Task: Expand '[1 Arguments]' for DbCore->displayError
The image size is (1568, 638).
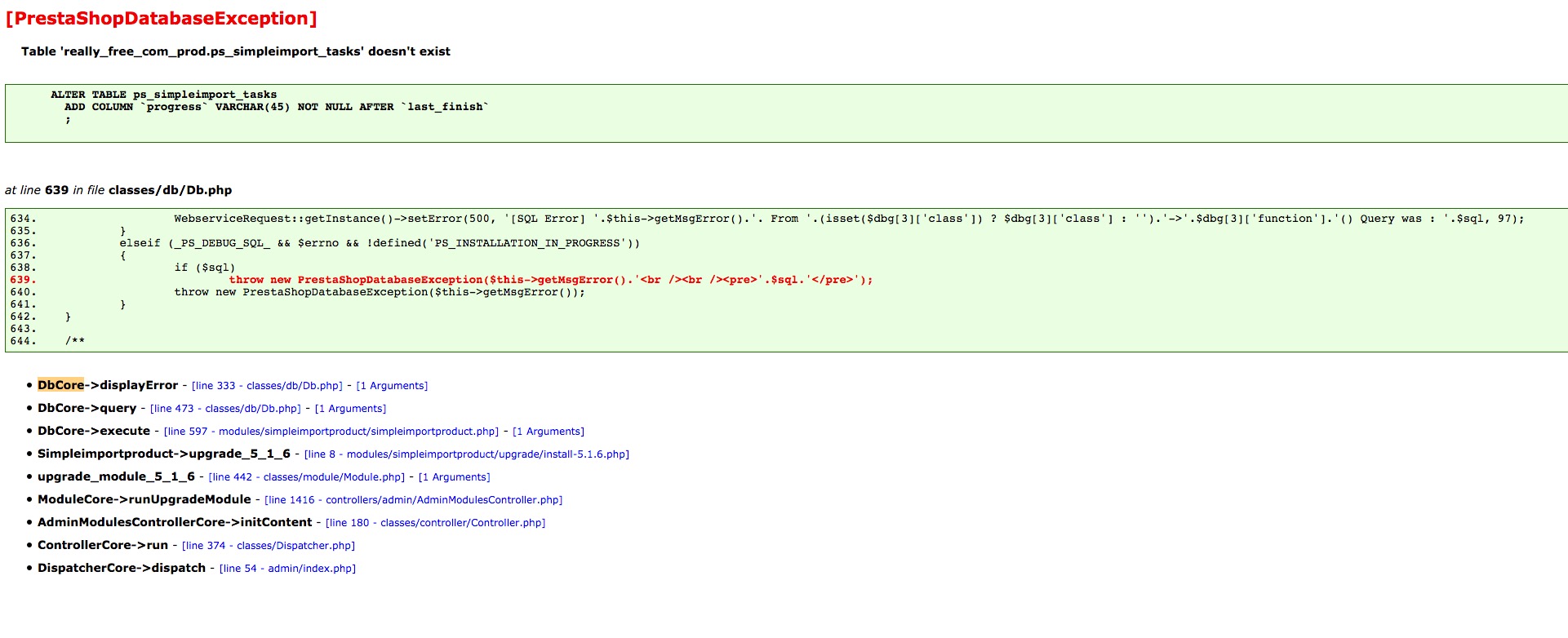Action: coord(392,386)
